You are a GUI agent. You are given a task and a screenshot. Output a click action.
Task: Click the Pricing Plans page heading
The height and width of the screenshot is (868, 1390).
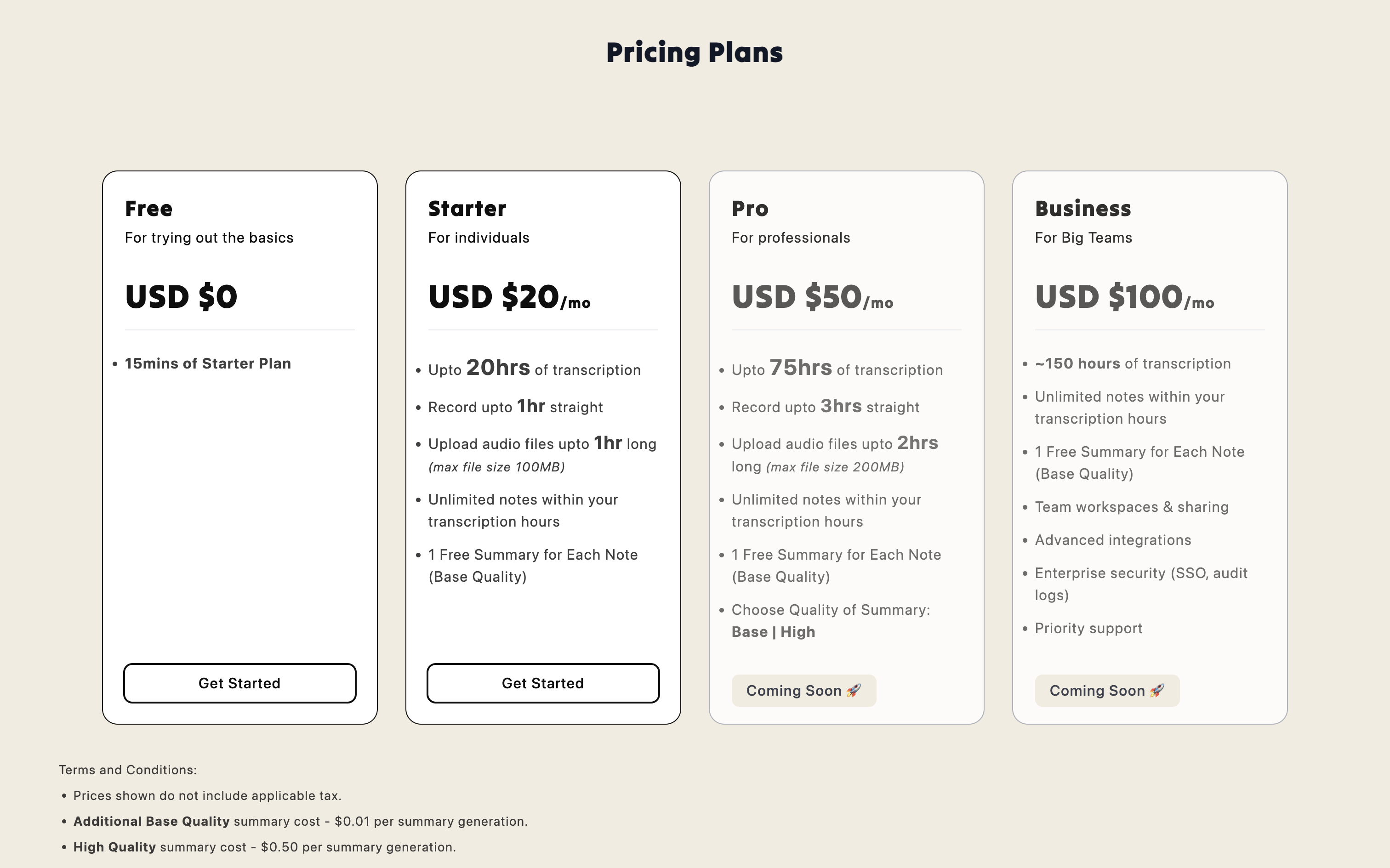pyautogui.click(x=695, y=53)
